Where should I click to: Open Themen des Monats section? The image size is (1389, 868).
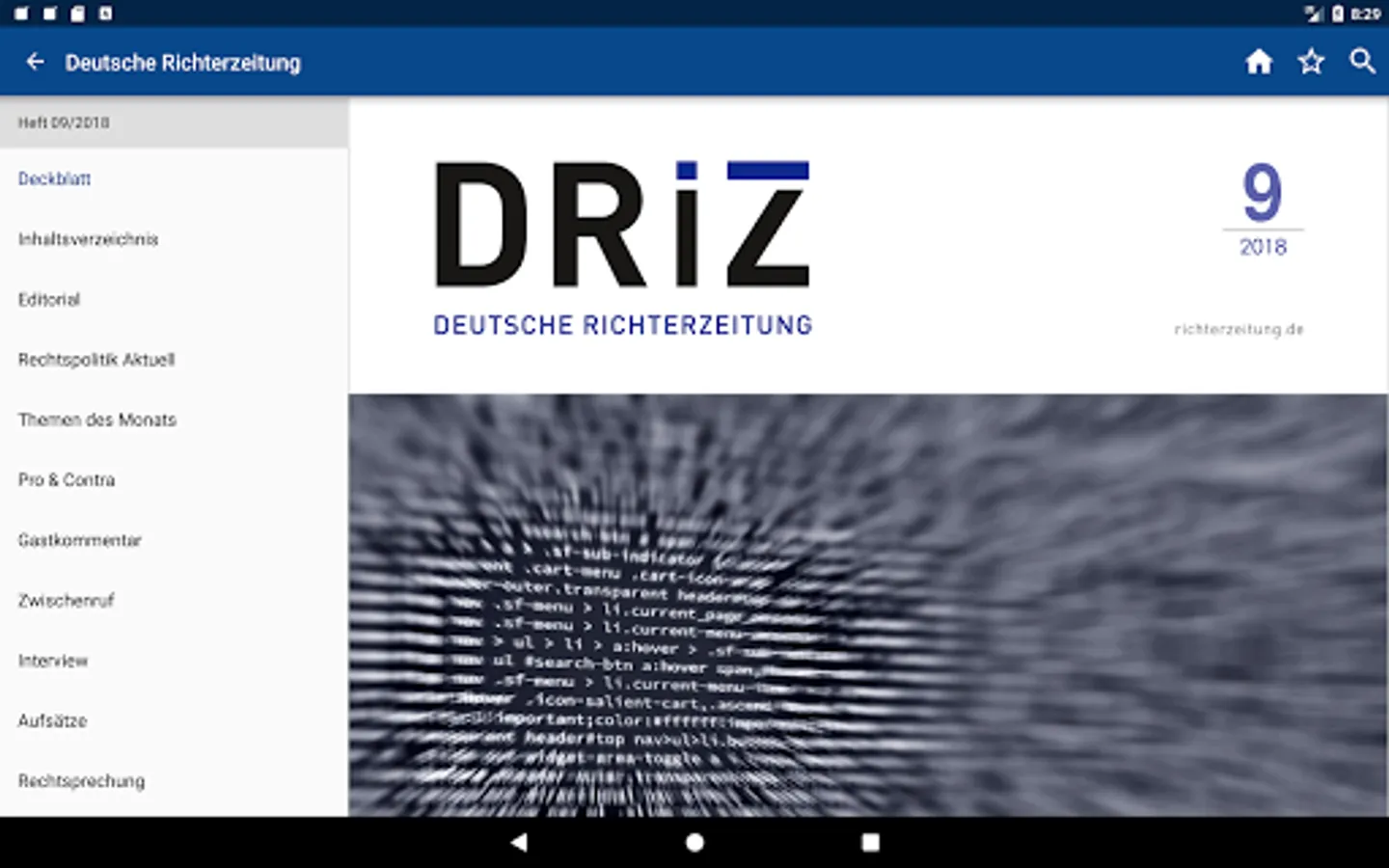(x=174, y=420)
